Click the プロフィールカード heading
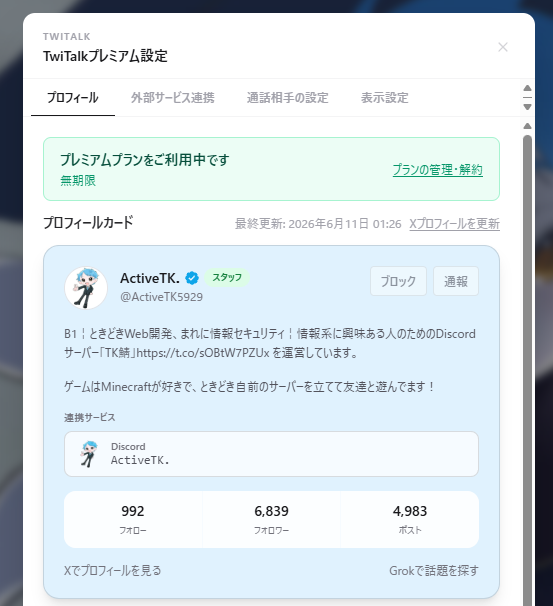This screenshot has width=553, height=606. point(88,223)
